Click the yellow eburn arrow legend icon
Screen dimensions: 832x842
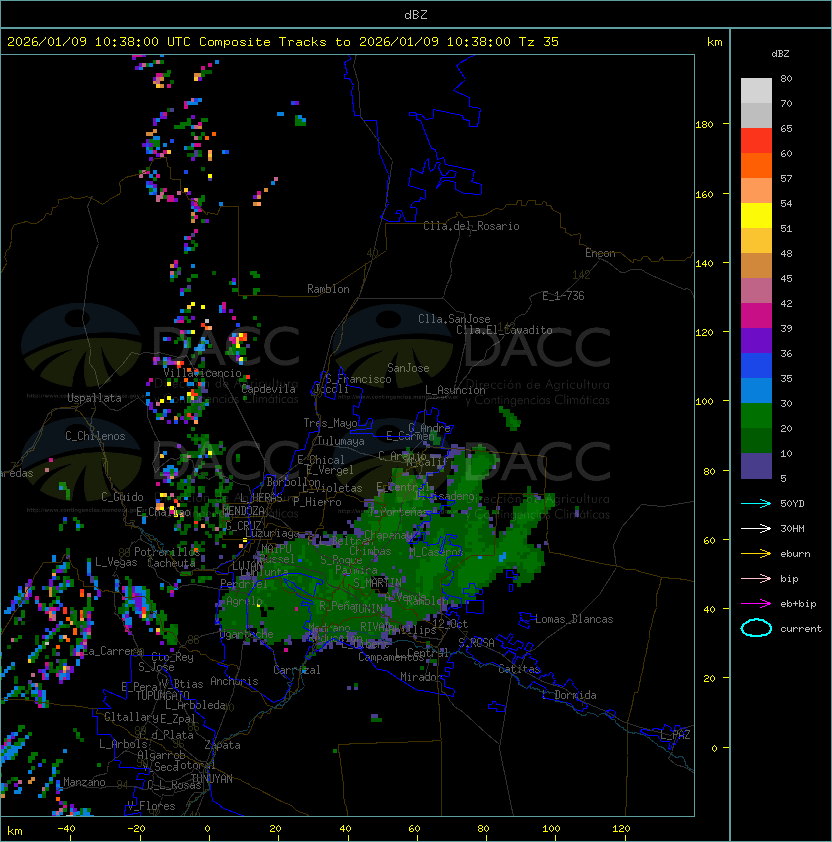pyautogui.click(x=756, y=553)
